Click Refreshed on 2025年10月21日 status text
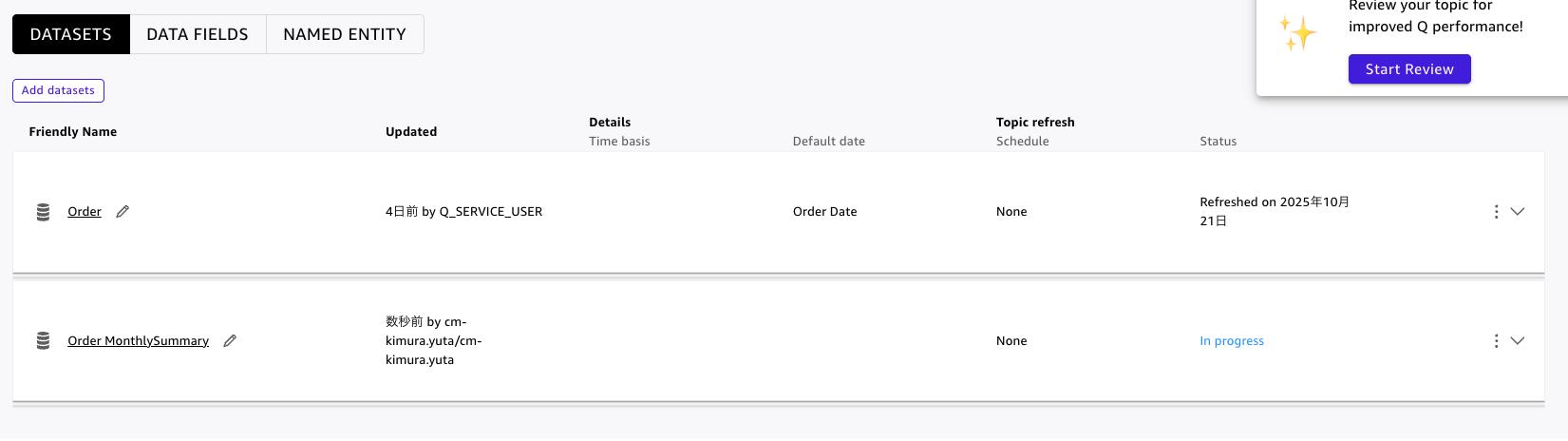The width and height of the screenshot is (1568, 441). (x=1273, y=211)
